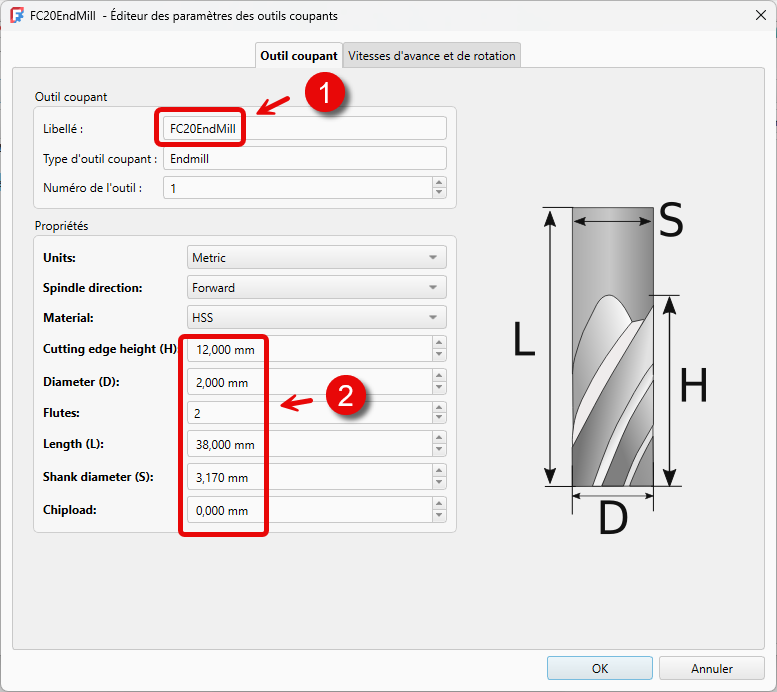The image size is (777, 692).
Task: Switch to Vitesses d'avance et de rotation tab
Action: [432, 56]
